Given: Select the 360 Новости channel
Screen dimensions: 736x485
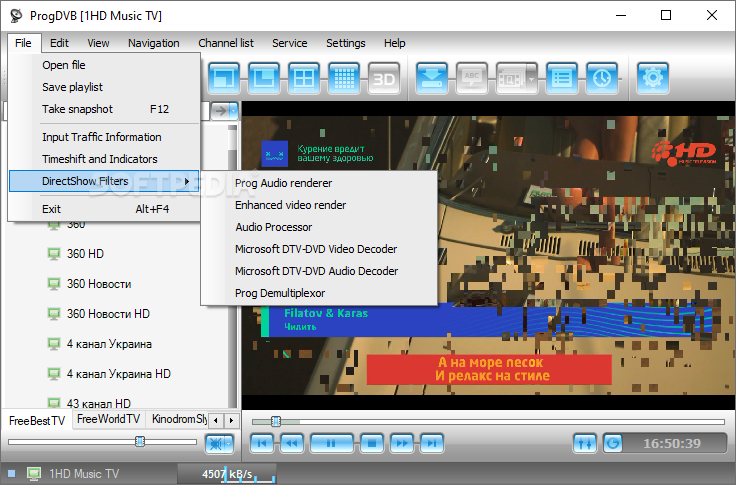Looking at the screenshot, I should coord(99,284).
